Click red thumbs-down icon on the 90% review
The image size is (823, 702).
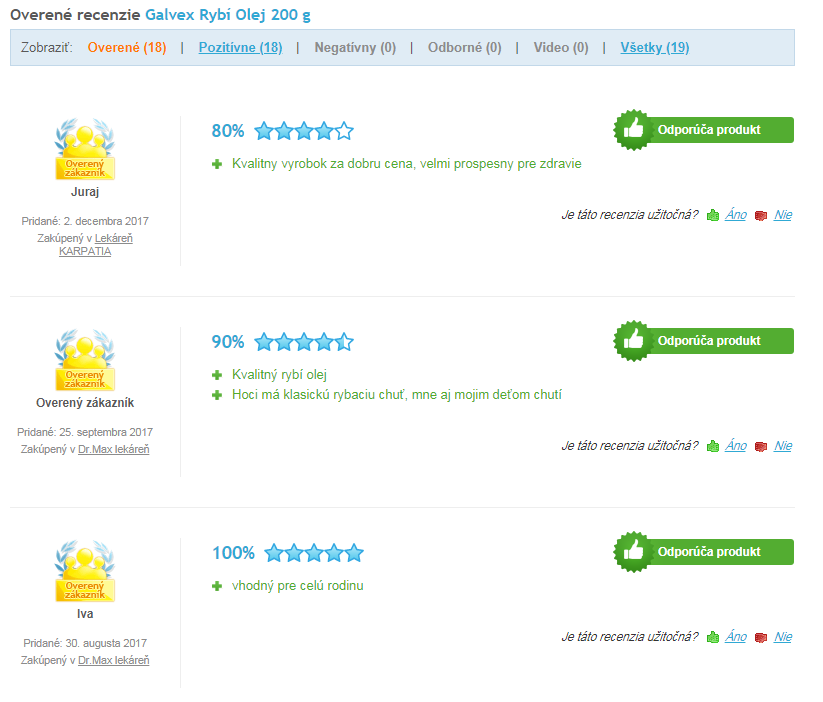(761, 447)
